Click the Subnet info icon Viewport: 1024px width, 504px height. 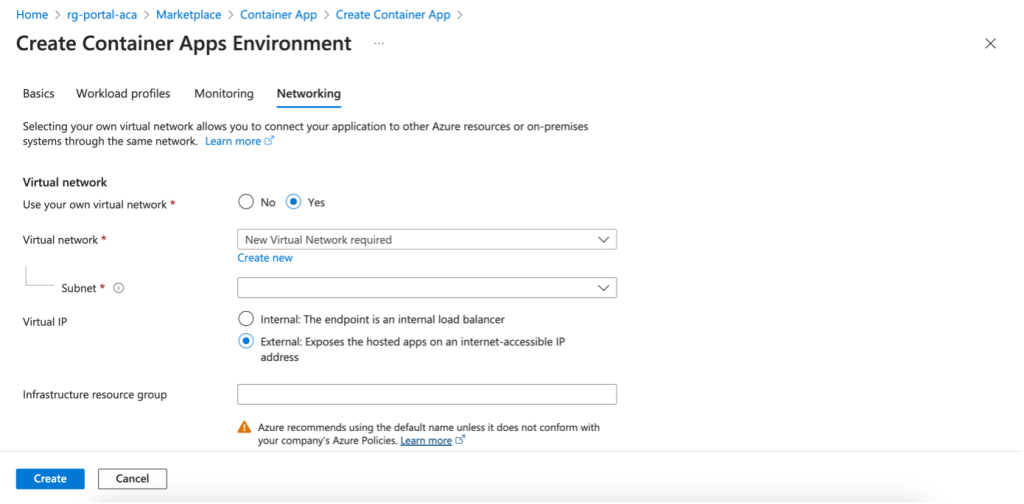coord(118,288)
